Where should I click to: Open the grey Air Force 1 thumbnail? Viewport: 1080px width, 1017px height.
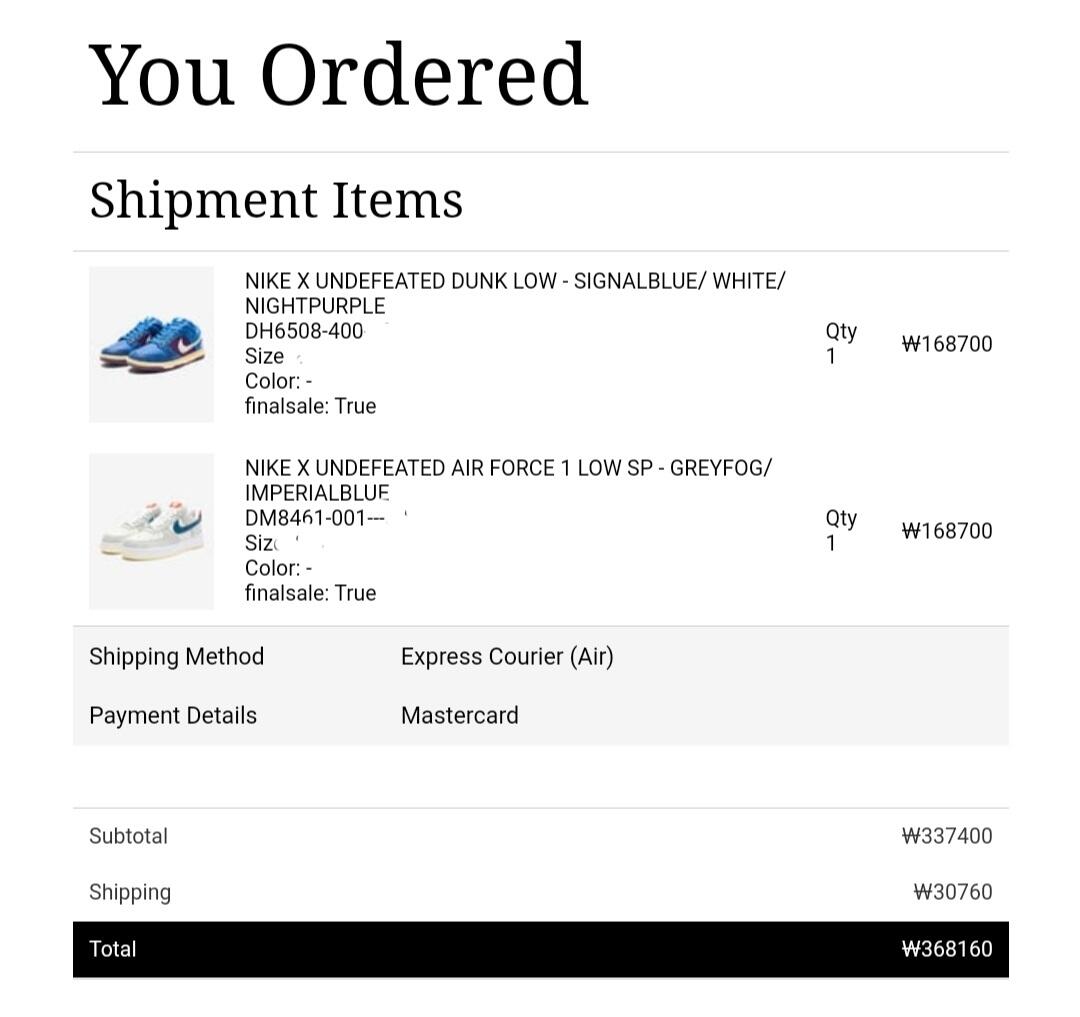click(x=151, y=531)
